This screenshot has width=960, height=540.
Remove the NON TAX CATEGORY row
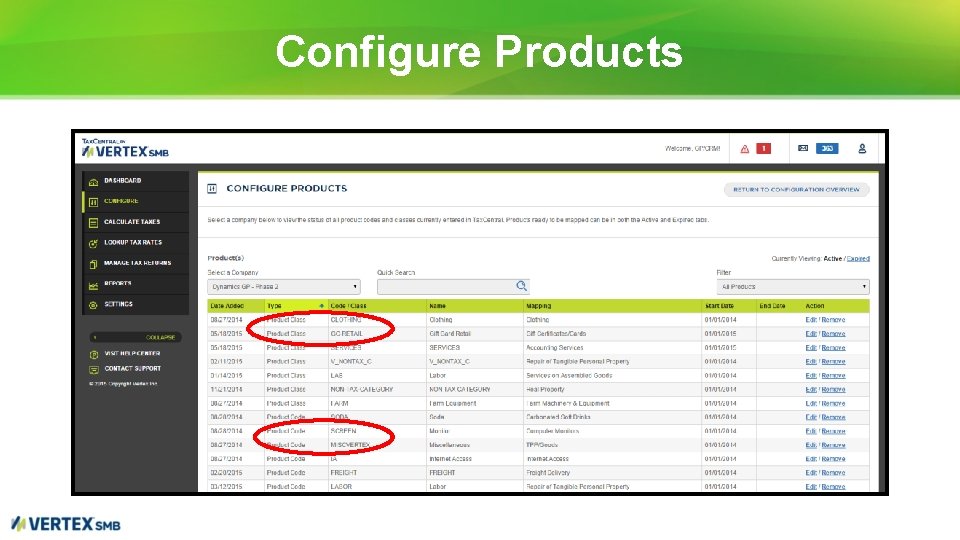click(x=833, y=389)
